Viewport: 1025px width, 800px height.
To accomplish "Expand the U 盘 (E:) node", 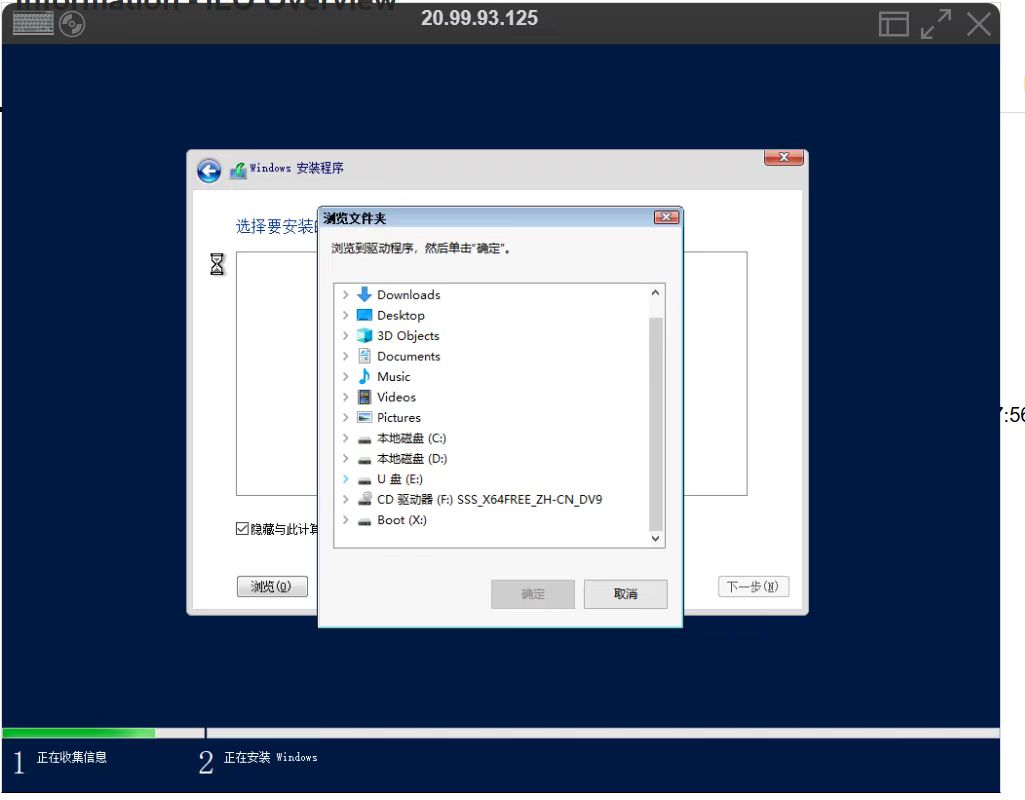I will tap(346, 479).
